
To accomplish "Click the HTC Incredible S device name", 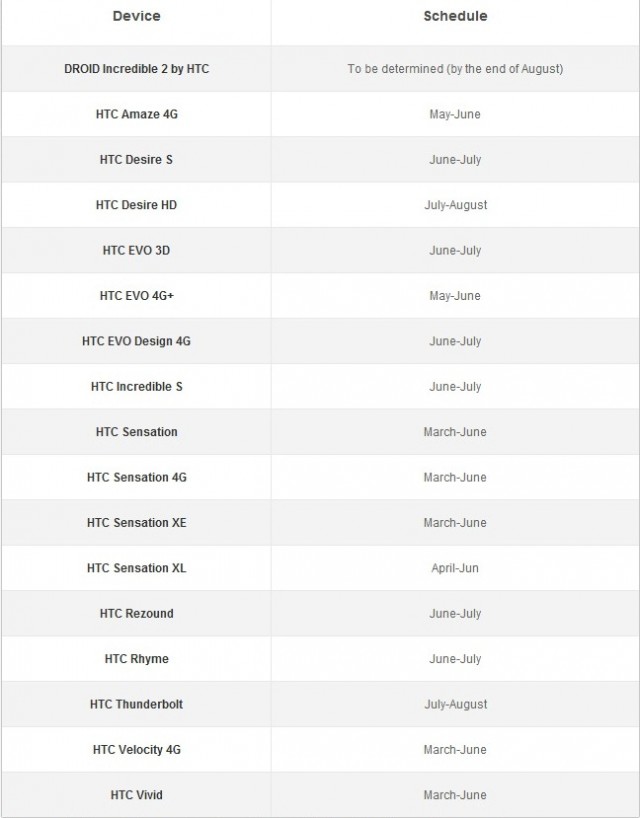I will pos(137,387).
